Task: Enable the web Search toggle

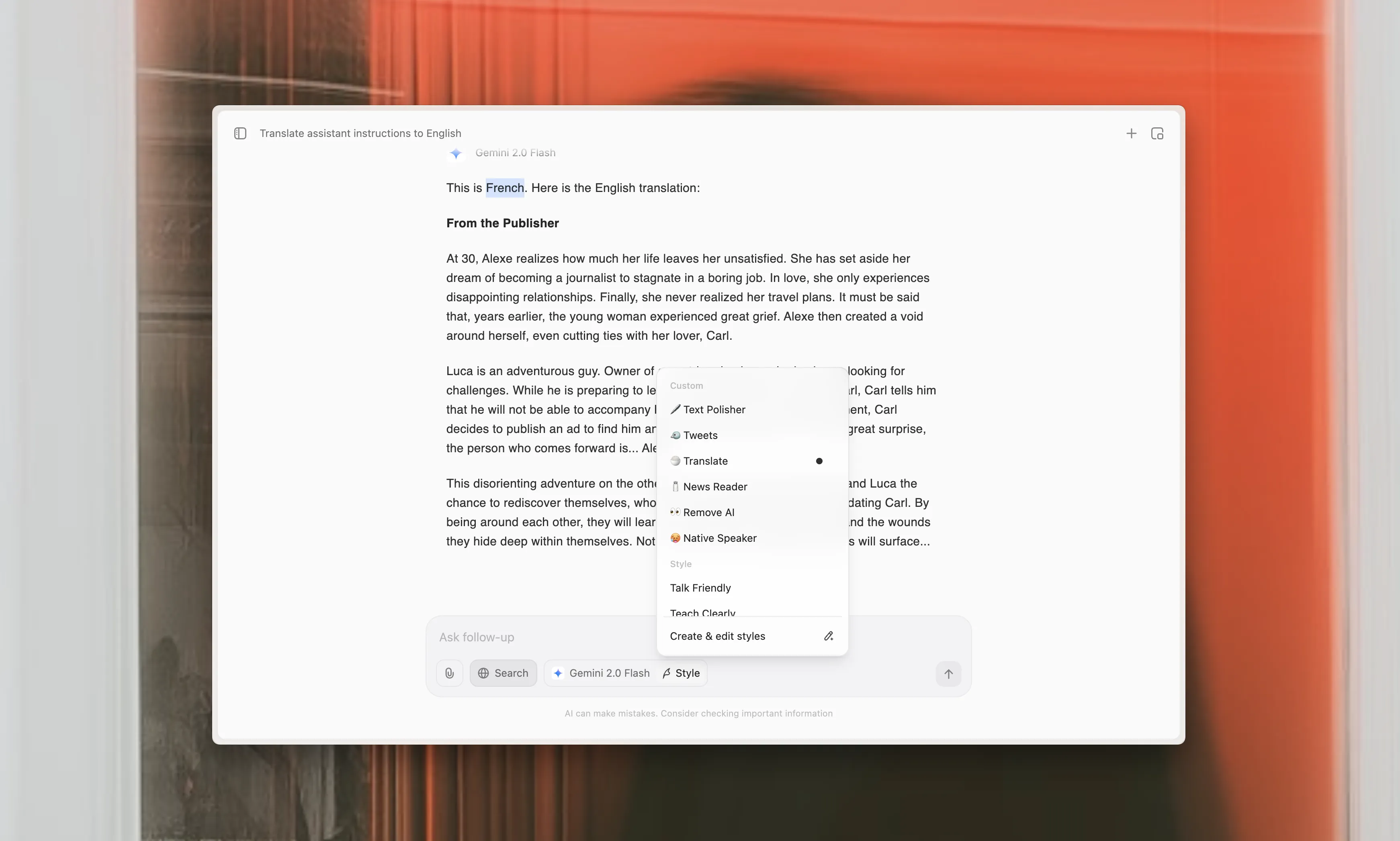Action: [503, 673]
